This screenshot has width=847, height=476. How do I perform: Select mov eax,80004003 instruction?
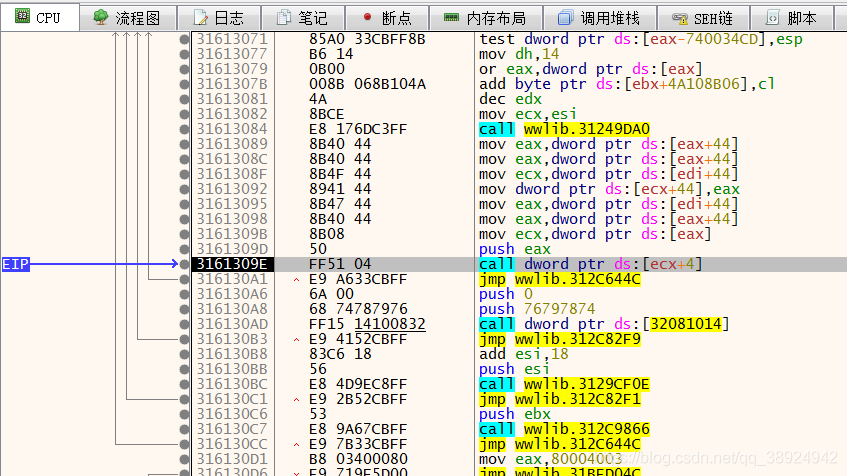click(550, 459)
